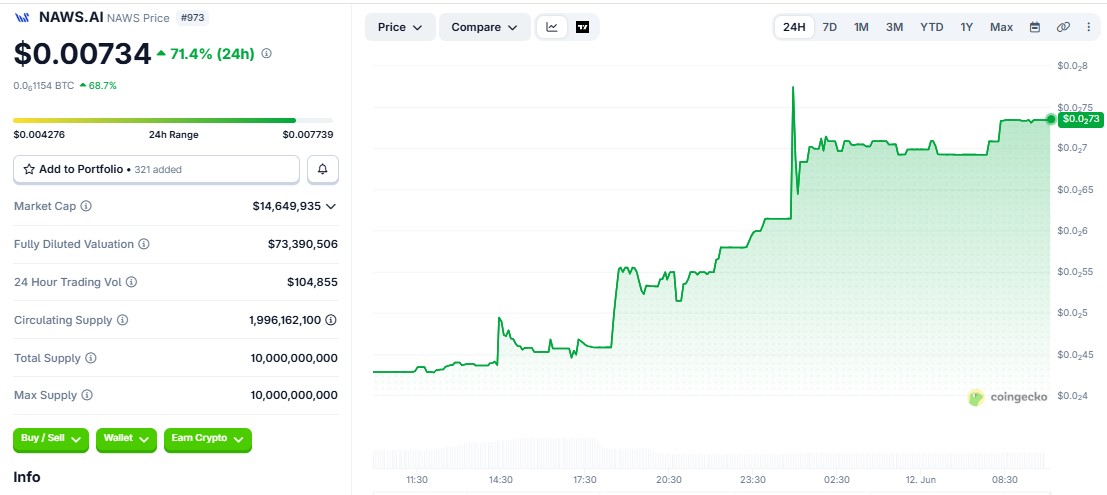
Task: Click the star icon in Add to Portfolio
Action: (29, 169)
